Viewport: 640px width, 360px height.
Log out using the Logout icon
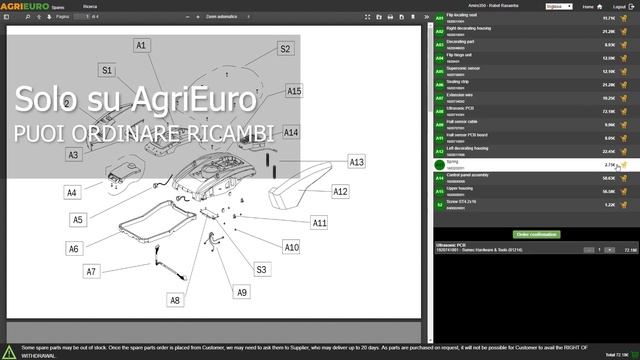pos(632,7)
